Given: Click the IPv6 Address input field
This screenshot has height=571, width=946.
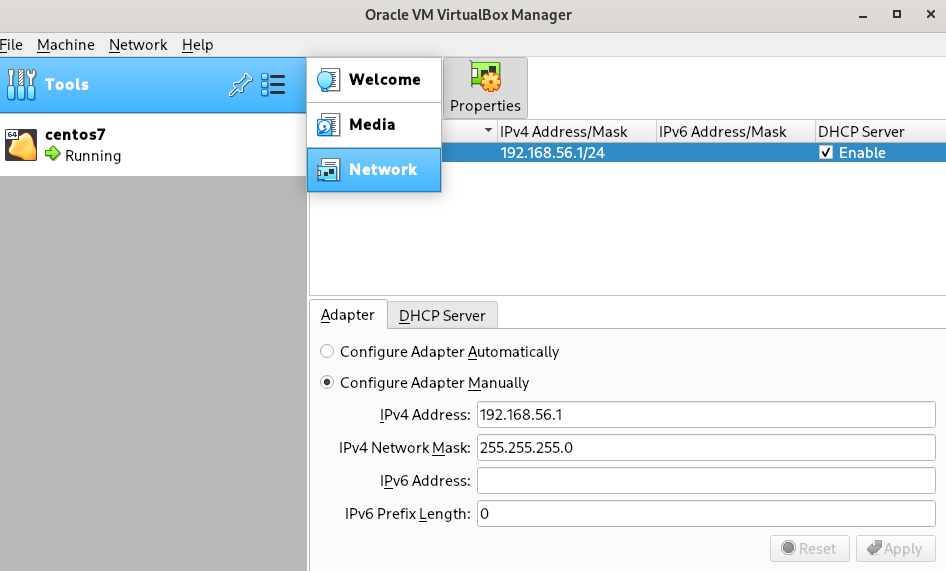Looking at the screenshot, I should pos(706,481).
